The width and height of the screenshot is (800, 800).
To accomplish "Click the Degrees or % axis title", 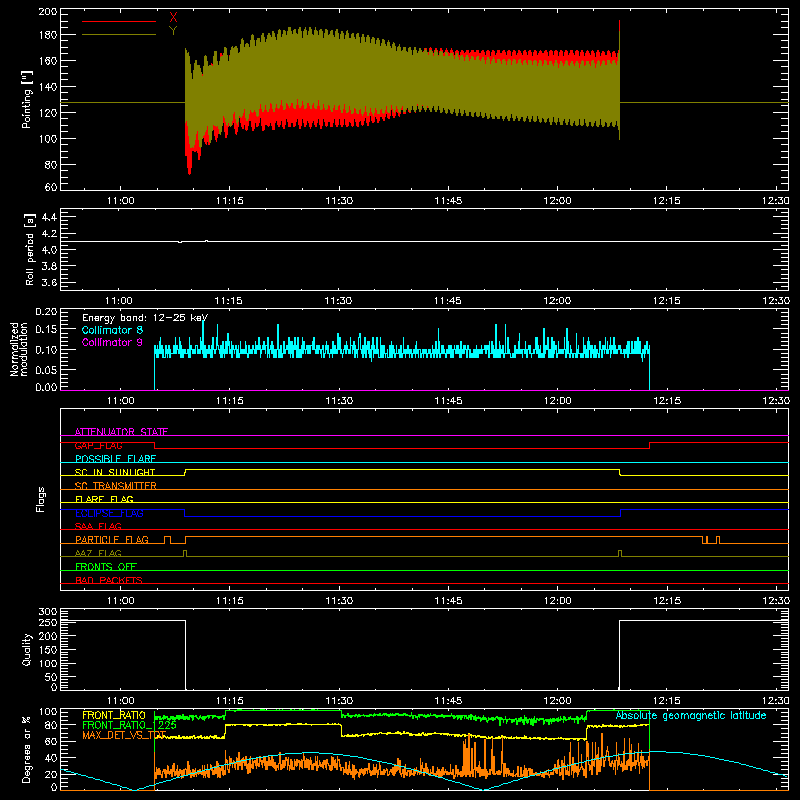I will point(27,749).
